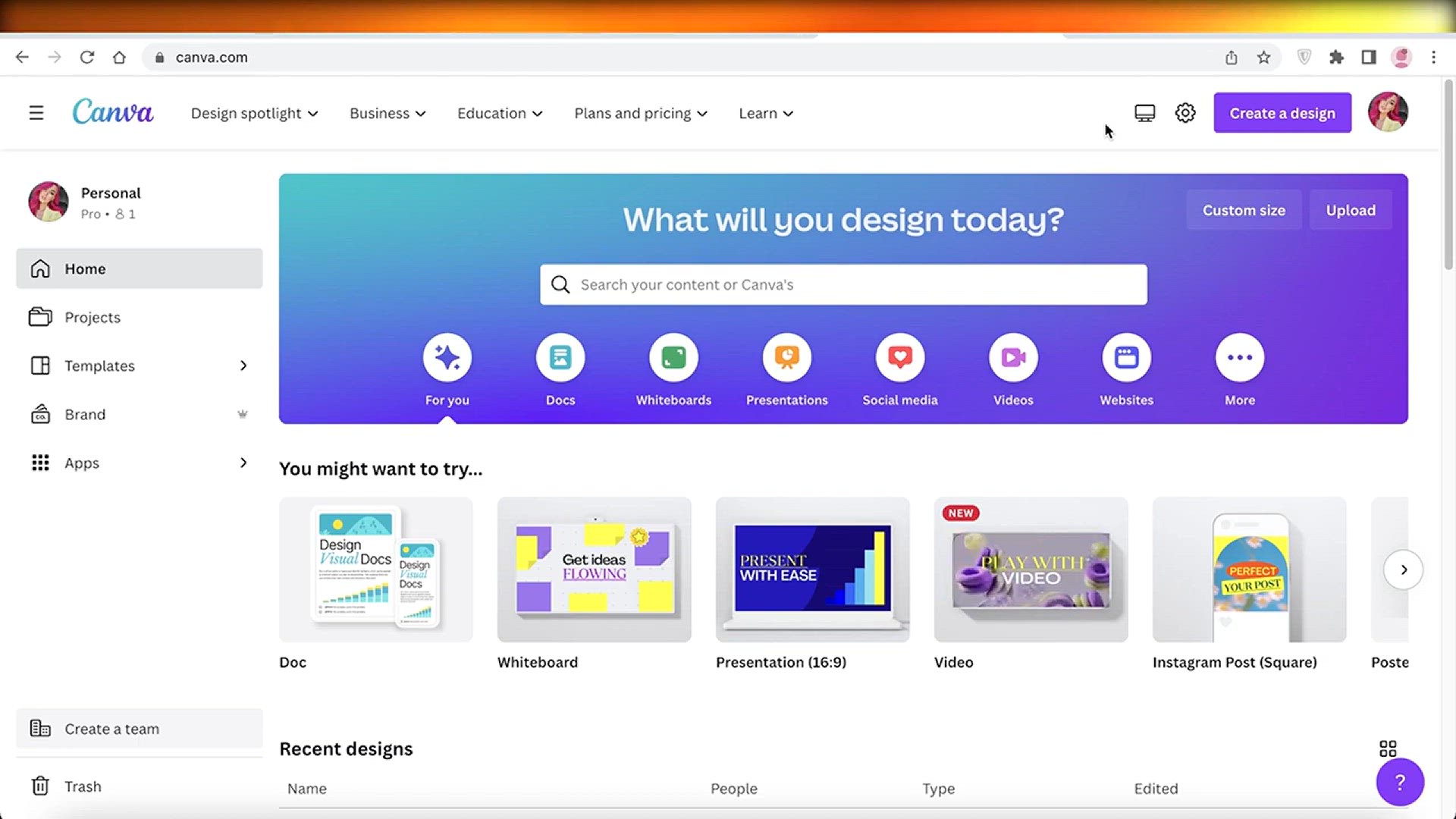Reload the page in the browser
This screenshot has width=1456, height=819.
tap(87, 57)
